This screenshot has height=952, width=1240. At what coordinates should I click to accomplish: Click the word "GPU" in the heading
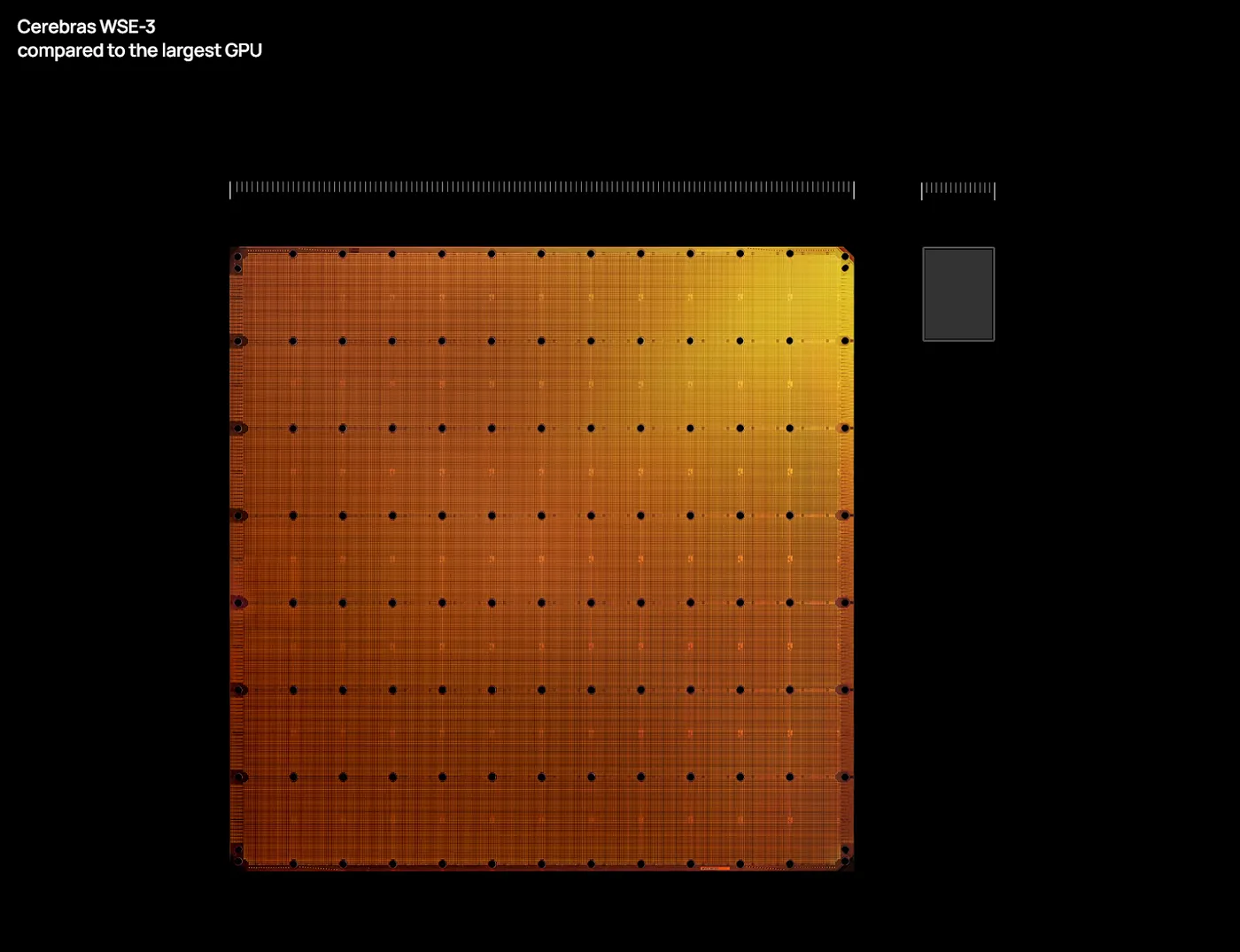(244, 50)
